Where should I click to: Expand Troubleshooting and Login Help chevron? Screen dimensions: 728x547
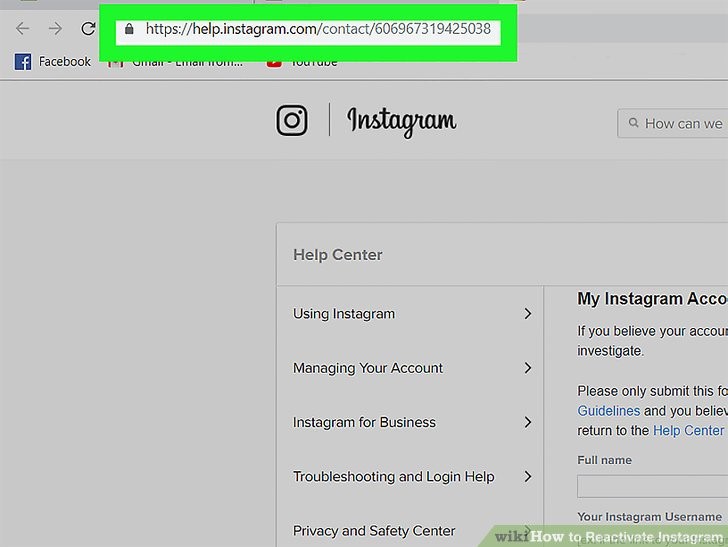[527, 477]
